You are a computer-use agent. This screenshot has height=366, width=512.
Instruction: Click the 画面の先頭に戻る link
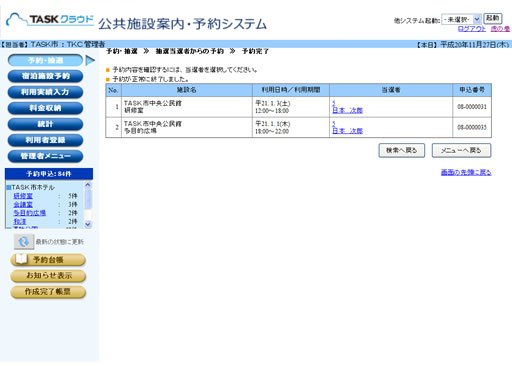tap(466, 172)
